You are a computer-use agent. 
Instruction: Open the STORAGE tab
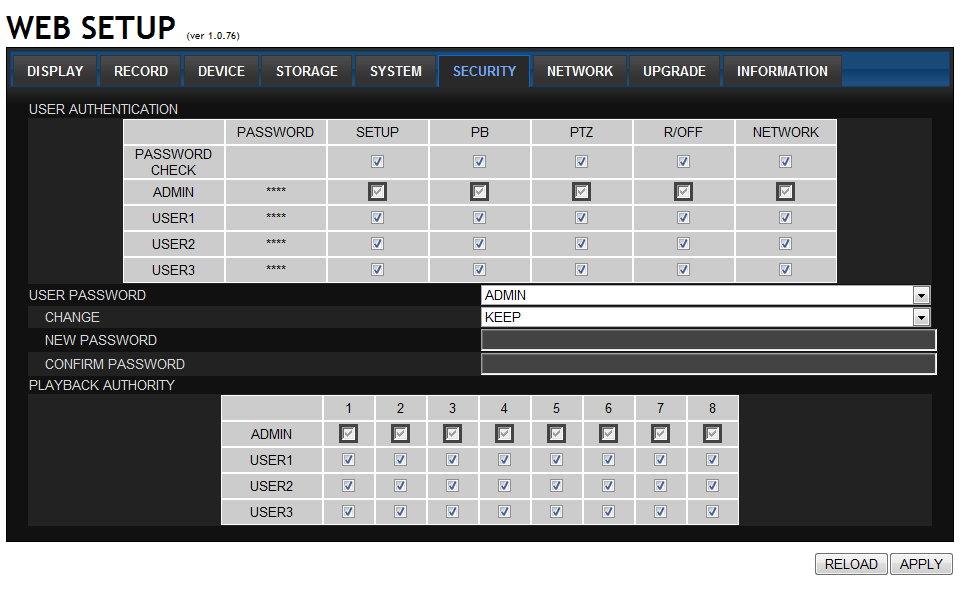point(307,71)
